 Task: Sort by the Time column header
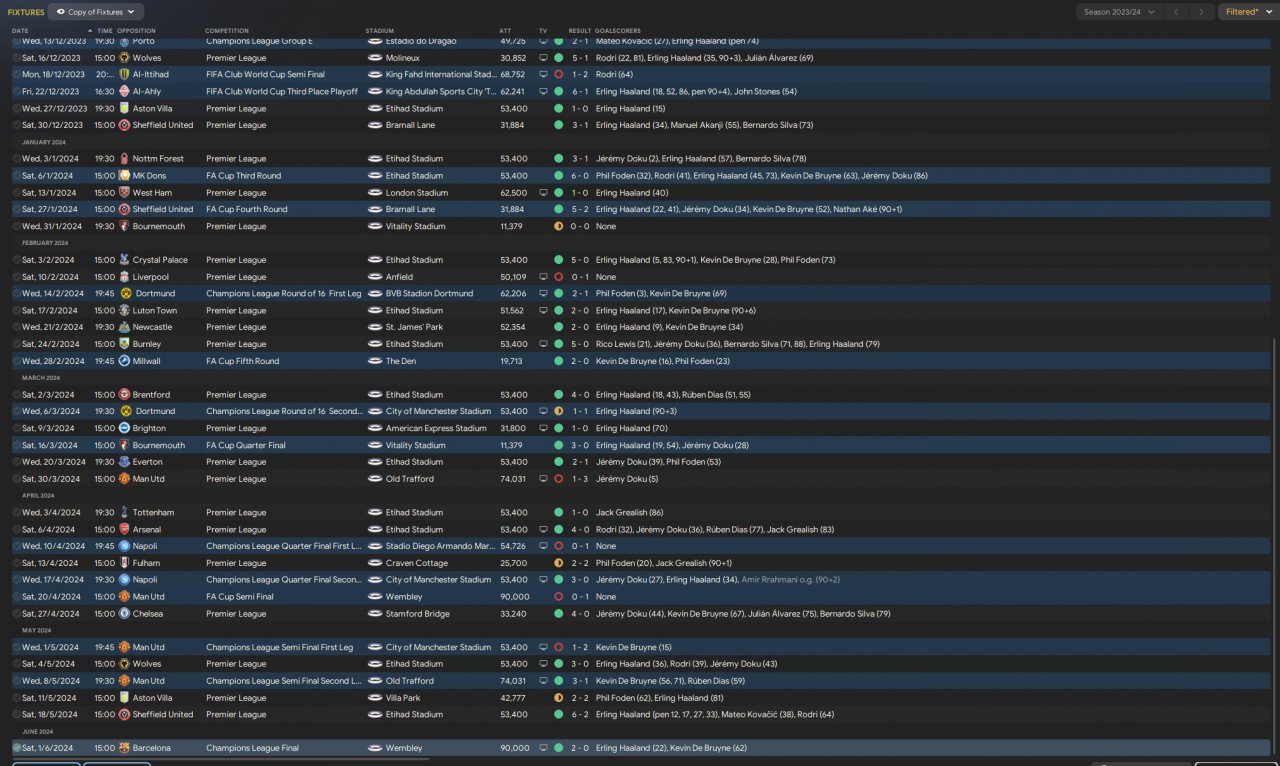[x=105, y=31]
